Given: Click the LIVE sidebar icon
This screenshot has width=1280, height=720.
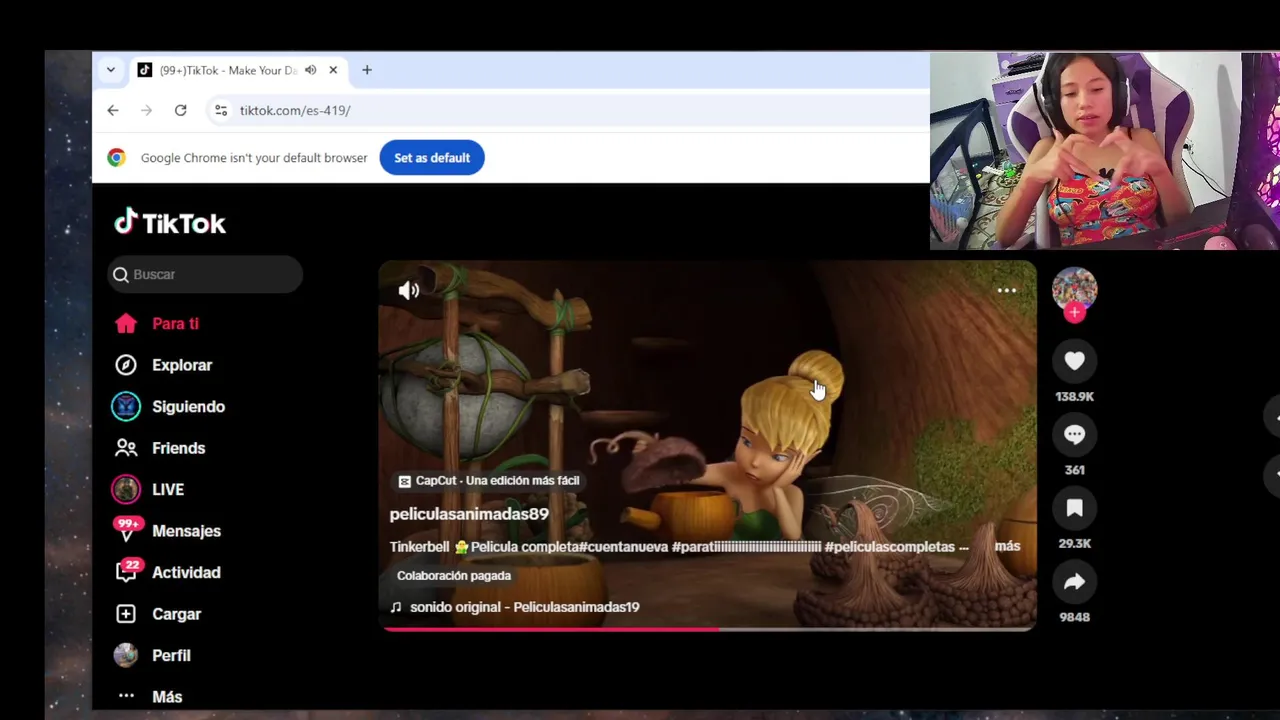Looking at the screenshot, I should (x=126, y=489).
